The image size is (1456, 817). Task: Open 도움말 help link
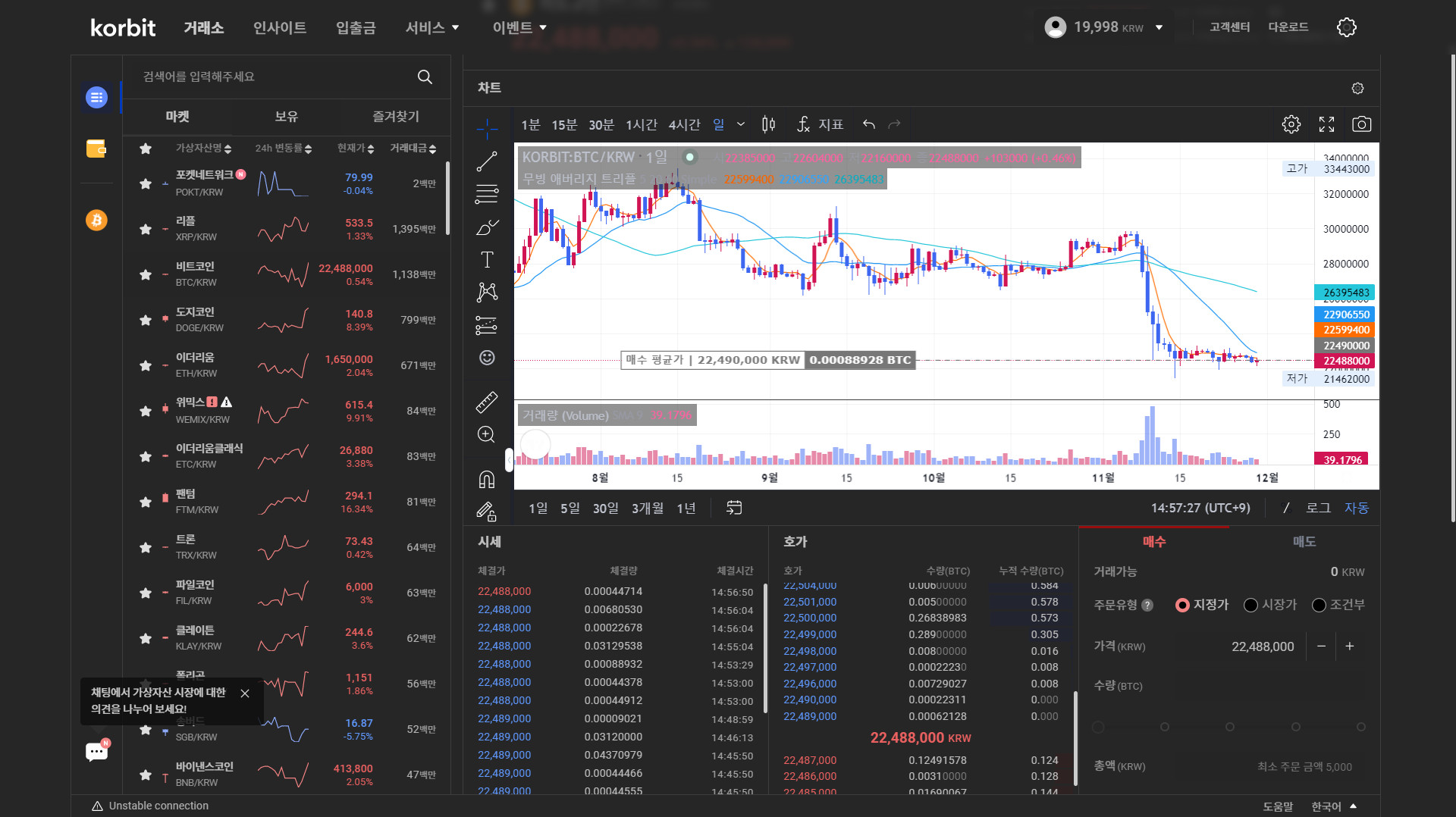(x=1278, y=806)
